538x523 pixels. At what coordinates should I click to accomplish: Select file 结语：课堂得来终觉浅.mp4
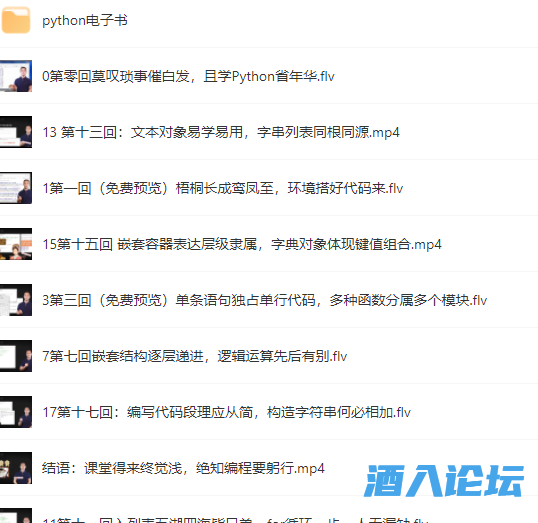coord(183,468)
